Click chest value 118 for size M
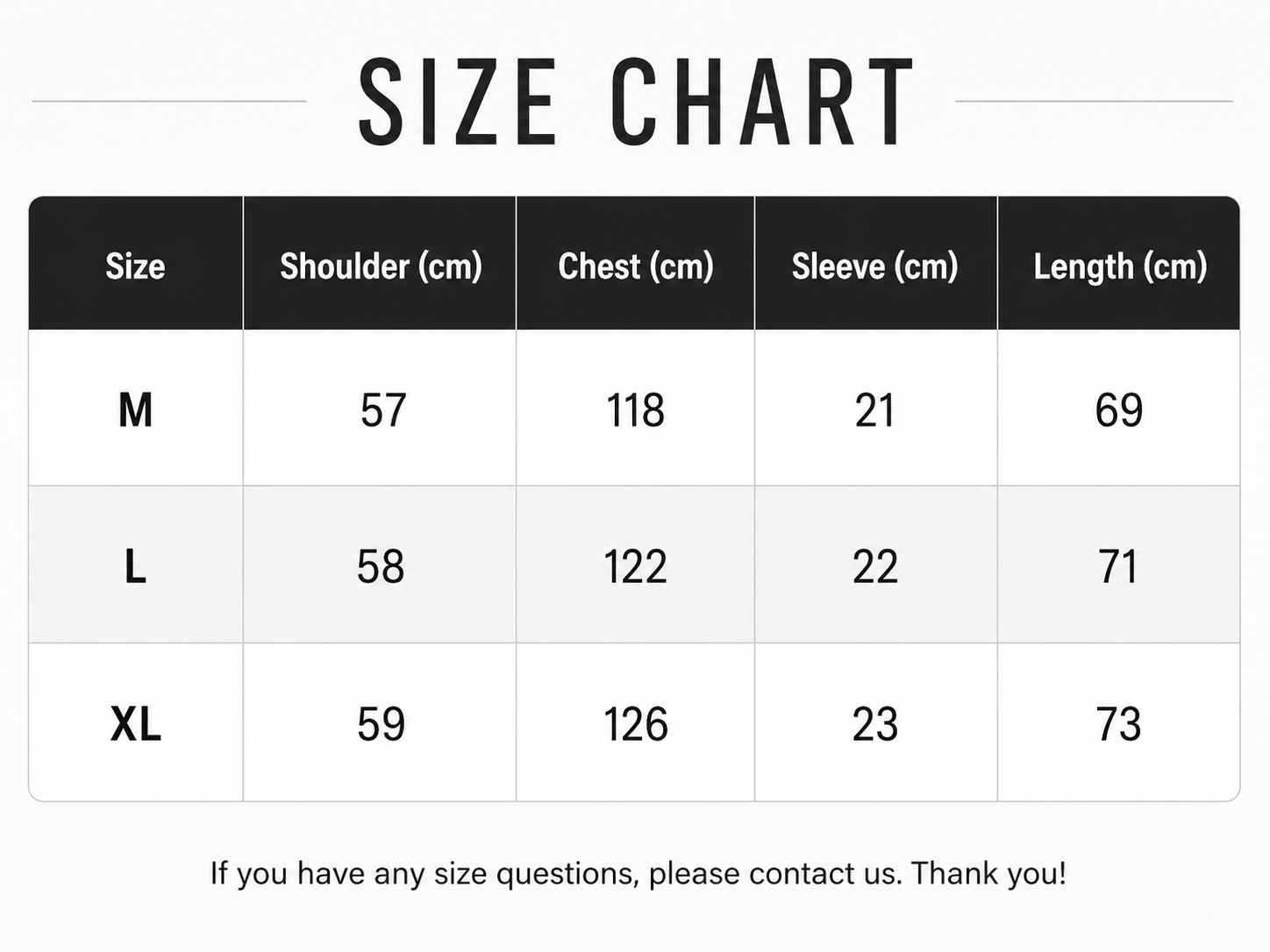This screenshot has height=952, width=1270. [x=636, y=409]
